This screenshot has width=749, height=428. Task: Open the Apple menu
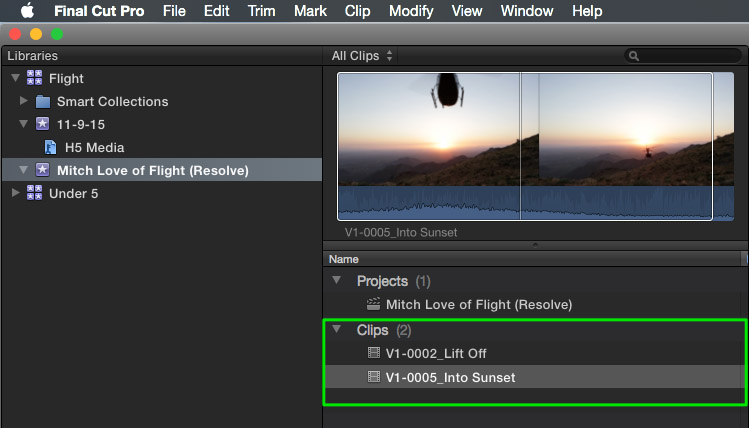[27, 11]
